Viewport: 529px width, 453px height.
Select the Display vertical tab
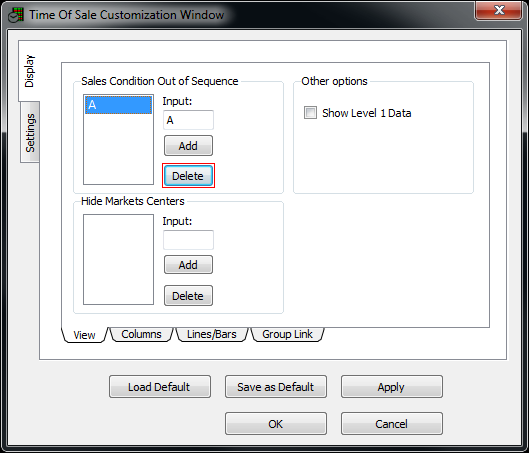click(x=29, y=71)
